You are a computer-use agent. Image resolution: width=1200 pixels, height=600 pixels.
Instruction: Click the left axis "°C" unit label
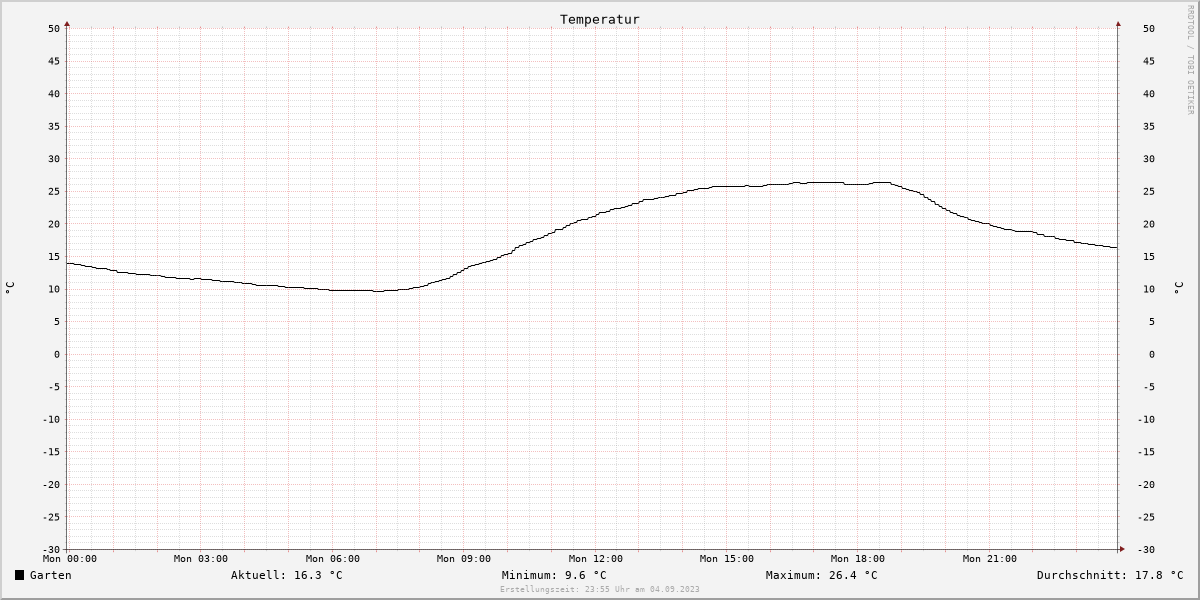(10, 288)
